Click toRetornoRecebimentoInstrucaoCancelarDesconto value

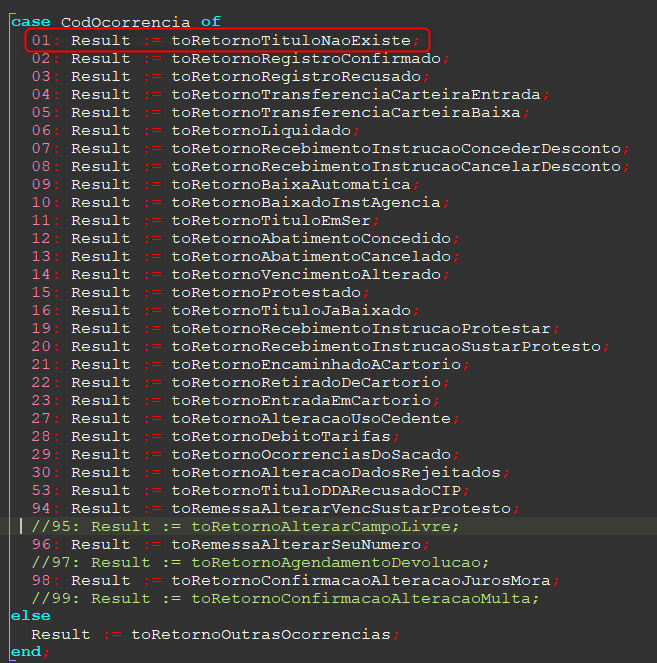coord(396,167)
